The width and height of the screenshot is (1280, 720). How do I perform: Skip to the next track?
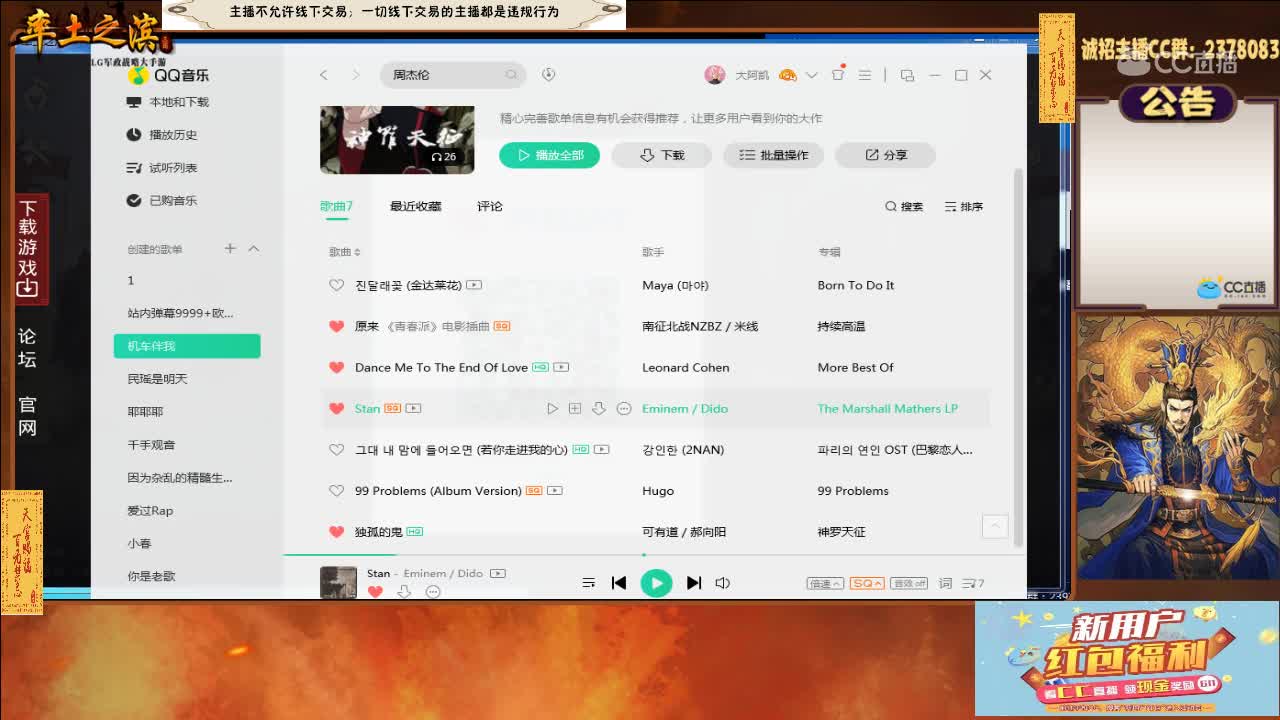693,583
